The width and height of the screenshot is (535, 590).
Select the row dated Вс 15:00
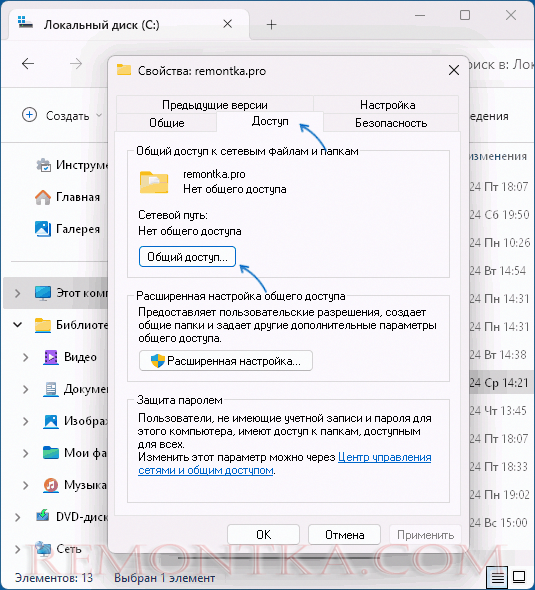[x=498, y=523]
